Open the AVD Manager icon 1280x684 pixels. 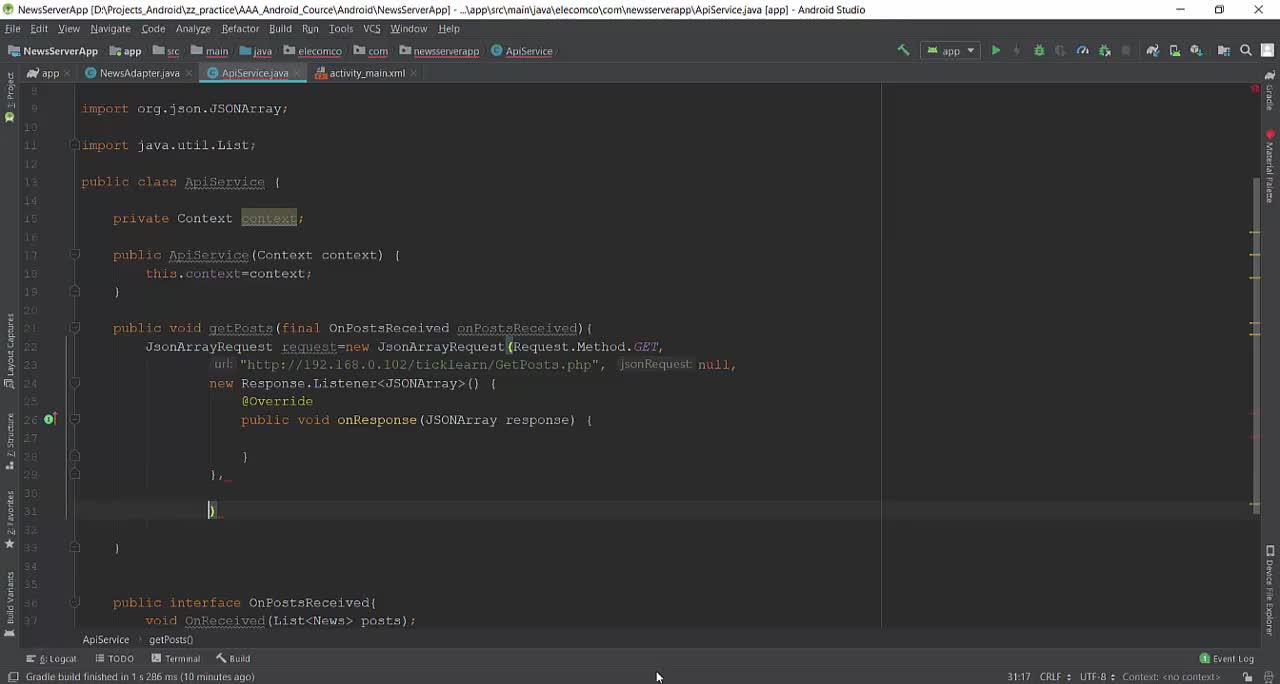coord(1175,51)
